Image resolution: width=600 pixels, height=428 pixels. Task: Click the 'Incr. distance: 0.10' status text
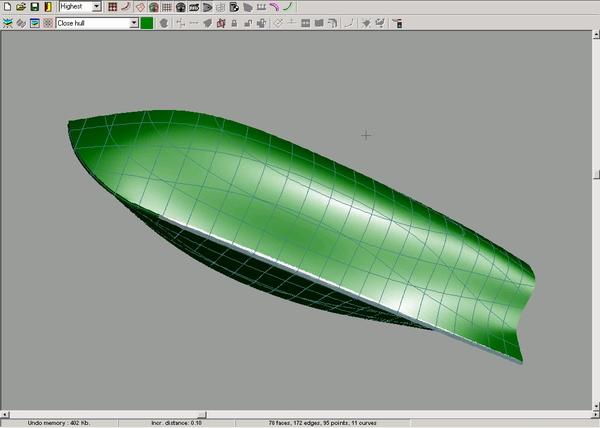[x=176, y=423]
